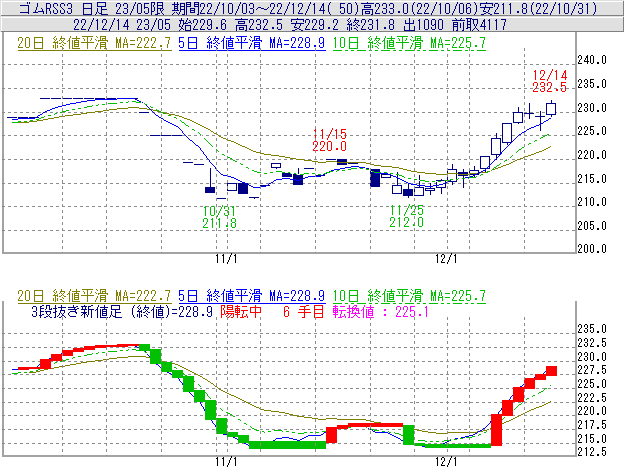Click the volume '出1090'

pos(423,25)
